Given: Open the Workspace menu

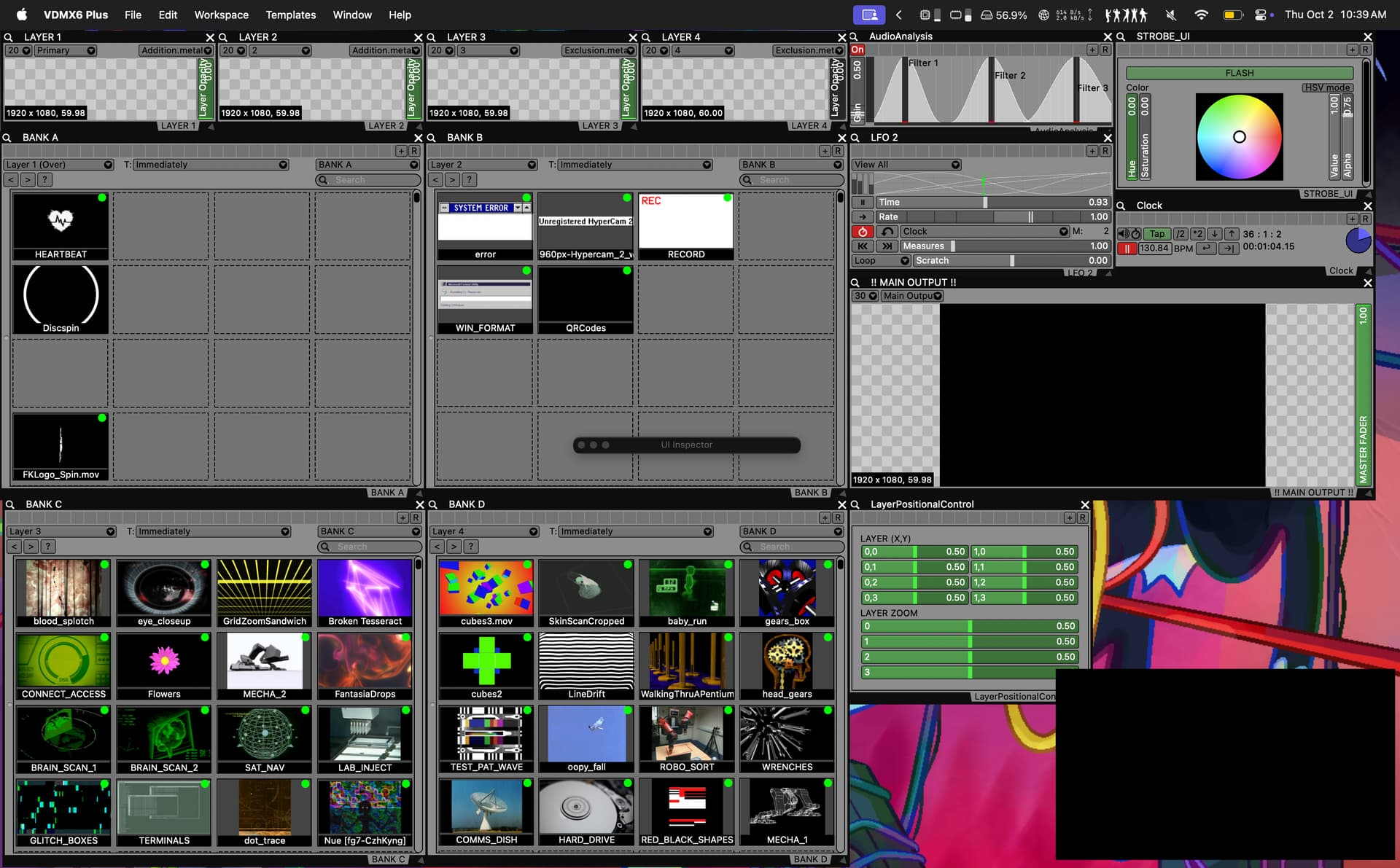Looking at the screenshot, I should (221, 15).
